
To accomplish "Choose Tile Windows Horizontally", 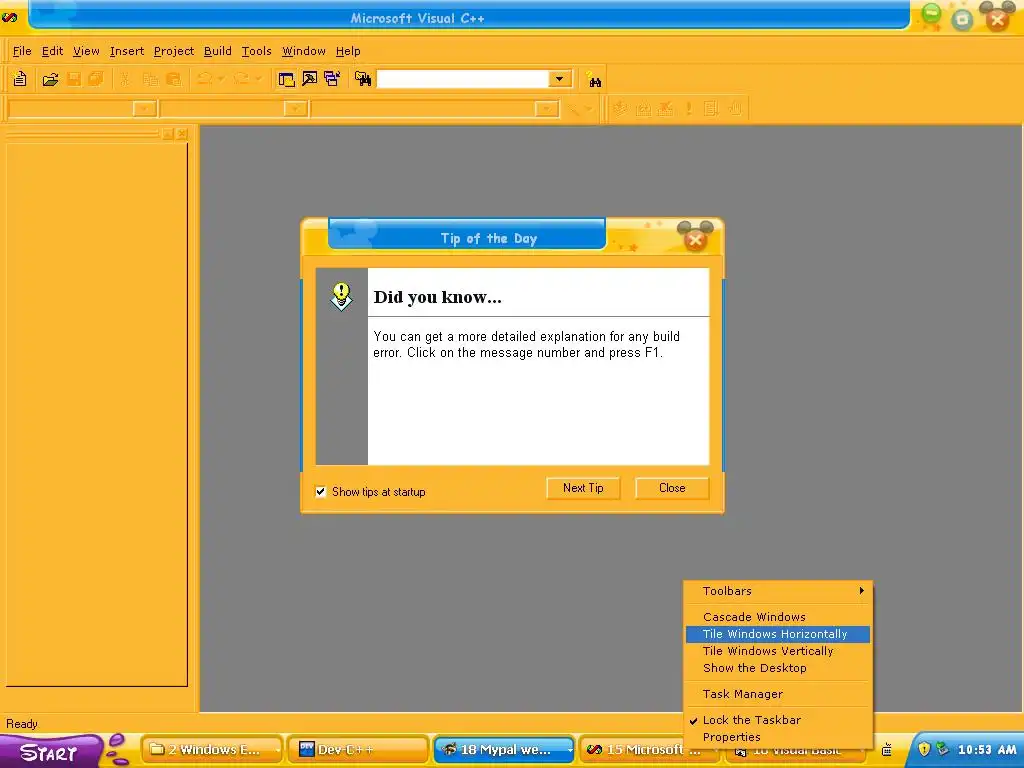I will pos(778,634).
